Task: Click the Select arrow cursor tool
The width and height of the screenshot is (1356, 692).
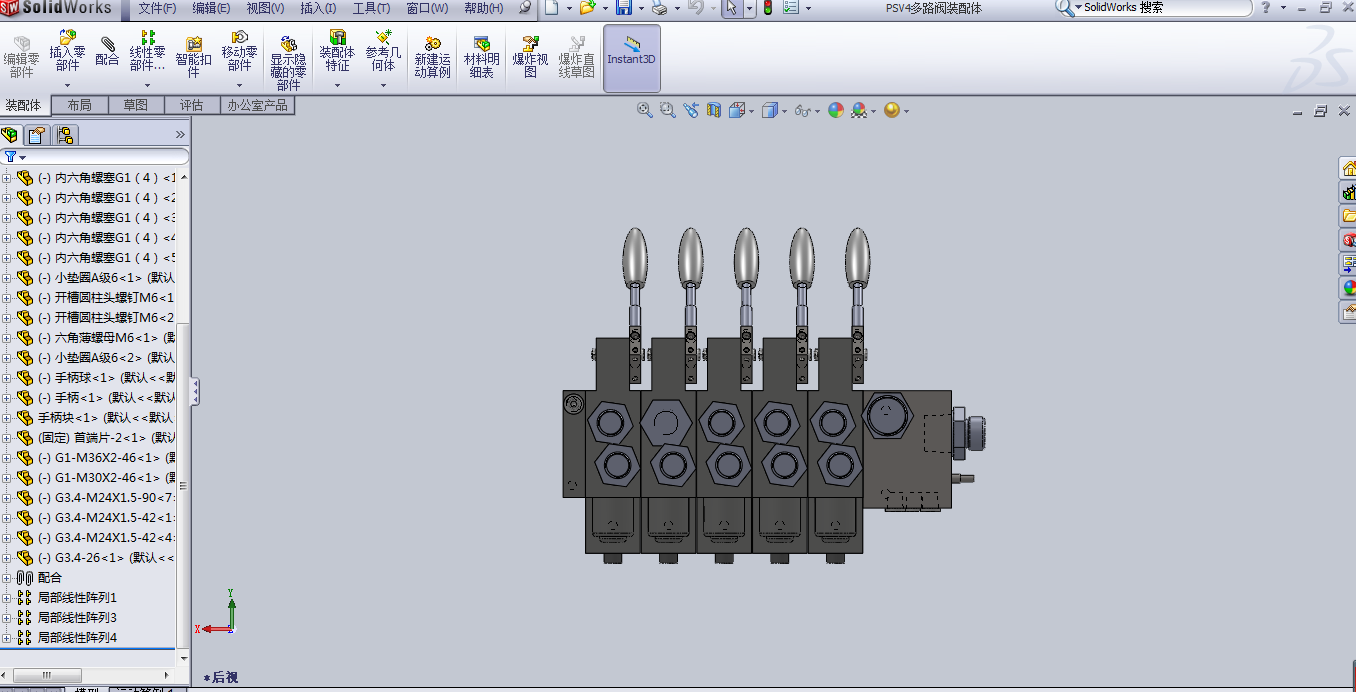Action: tap(731, 8)
